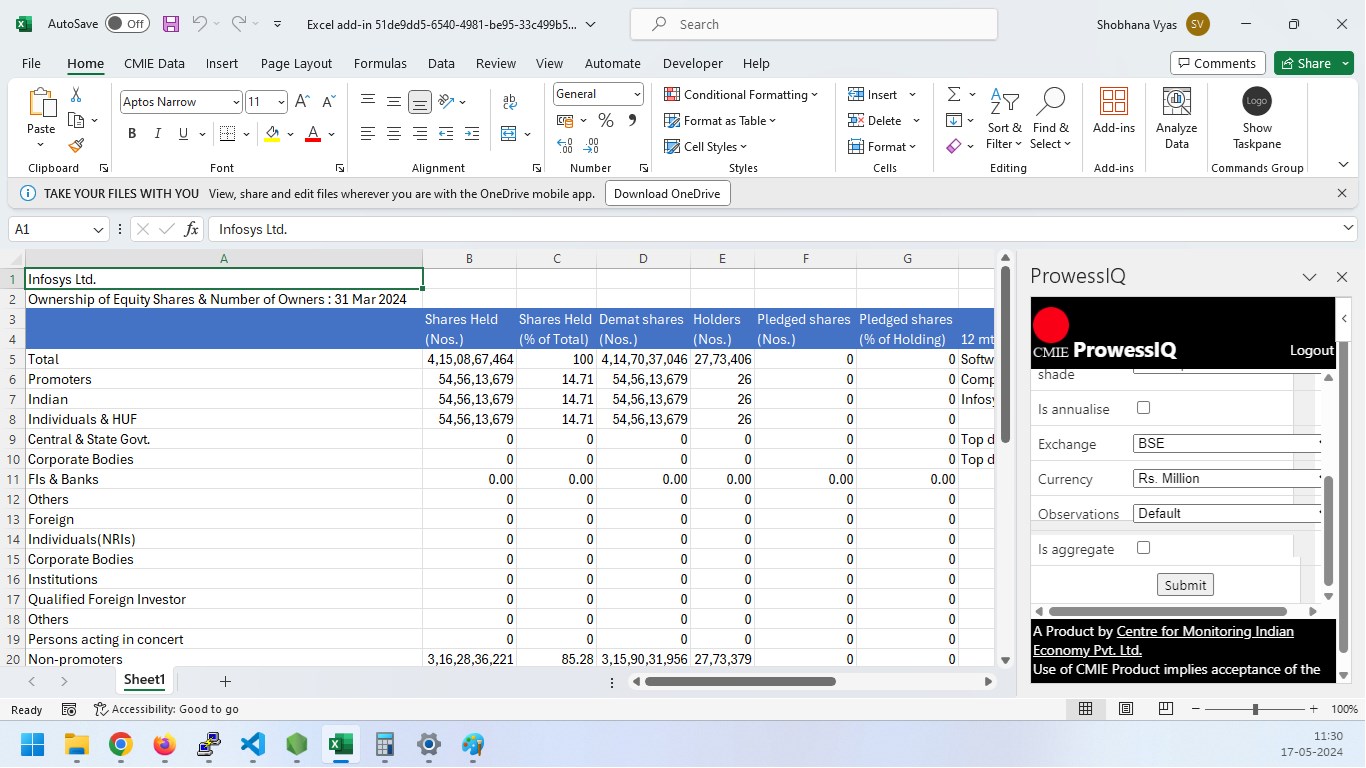
Task: Click the Merge & Center icon
Action: click(x=509, y=134)
